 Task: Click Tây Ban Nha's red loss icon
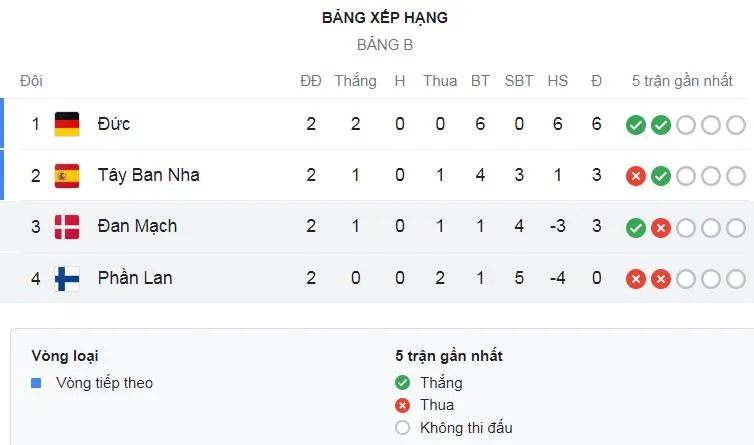[635, 176]
